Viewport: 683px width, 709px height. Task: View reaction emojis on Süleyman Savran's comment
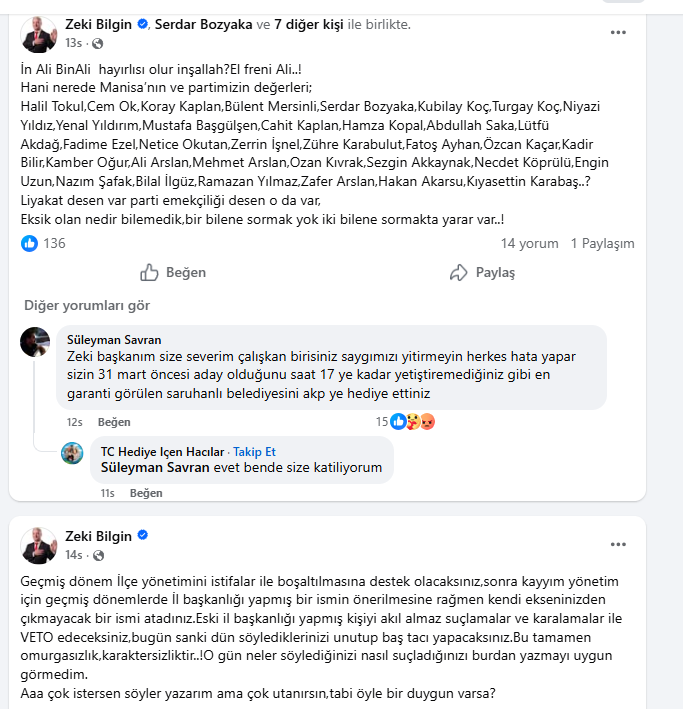pos(413,422)
